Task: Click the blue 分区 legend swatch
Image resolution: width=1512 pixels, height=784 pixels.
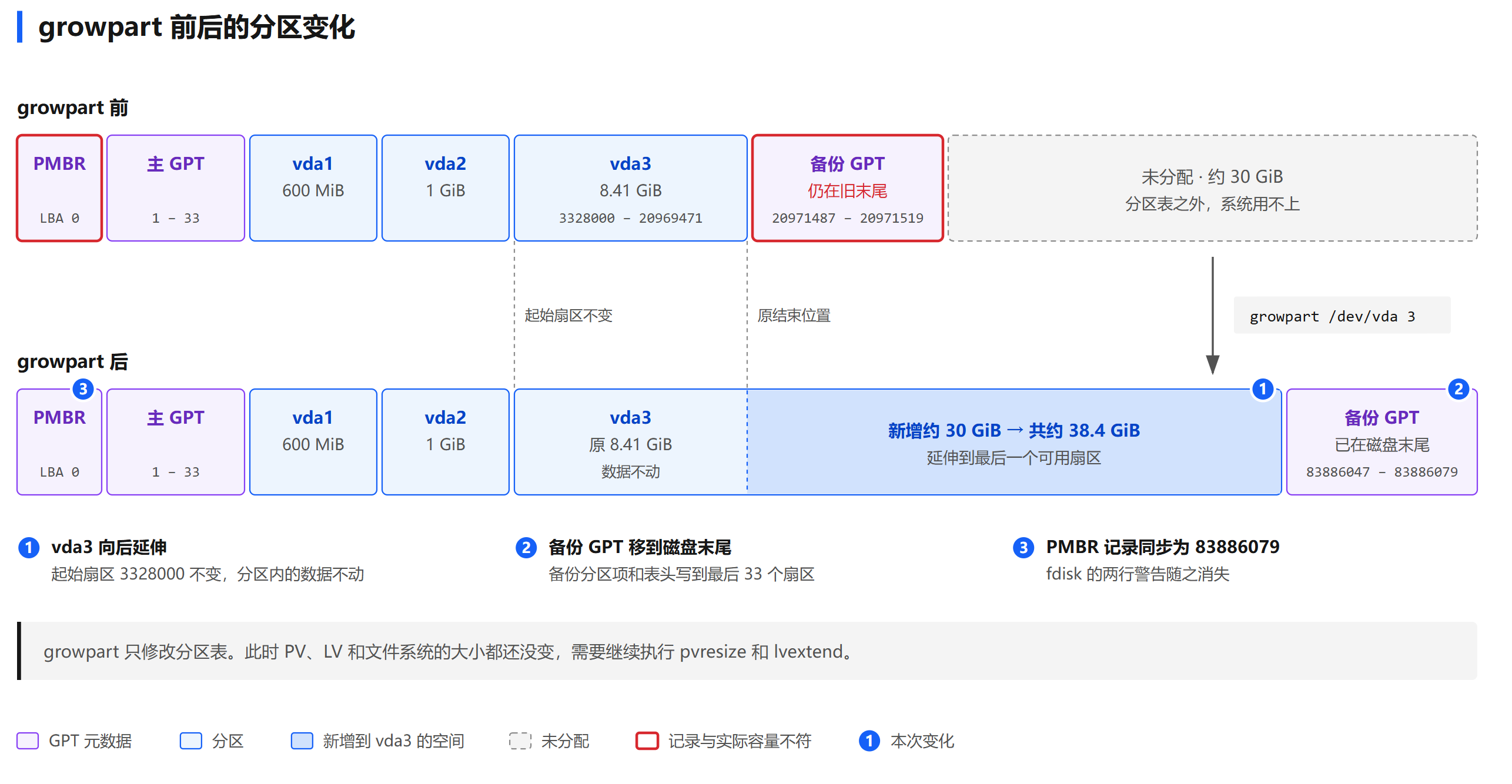Action: tap(191, 741)
